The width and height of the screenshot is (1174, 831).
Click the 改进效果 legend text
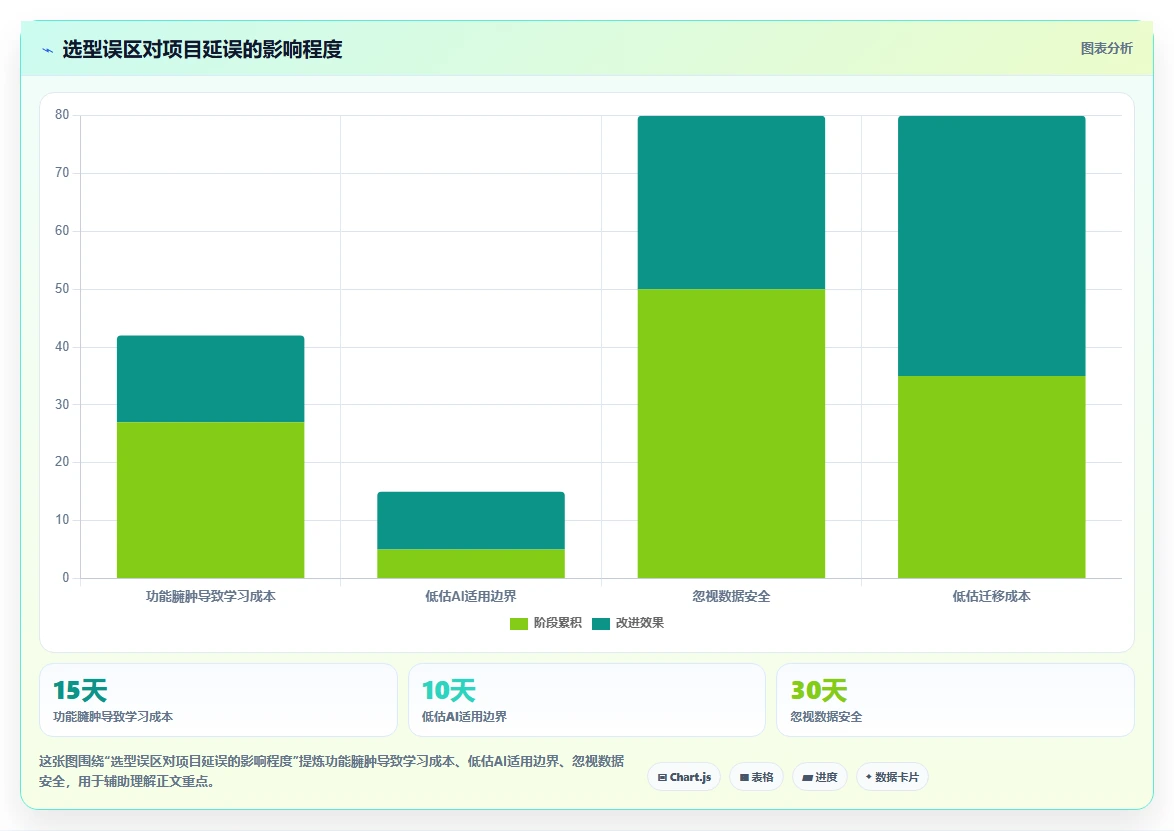(x=639, y=623)
